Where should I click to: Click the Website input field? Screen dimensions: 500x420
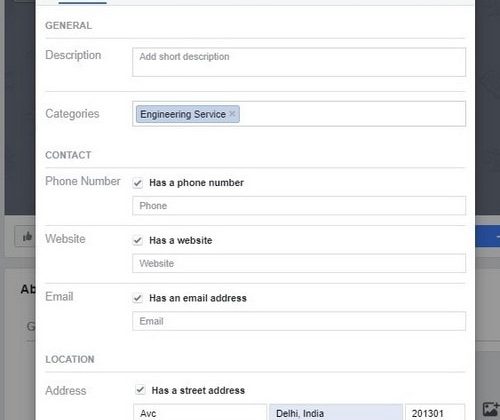tap(299, 263)
